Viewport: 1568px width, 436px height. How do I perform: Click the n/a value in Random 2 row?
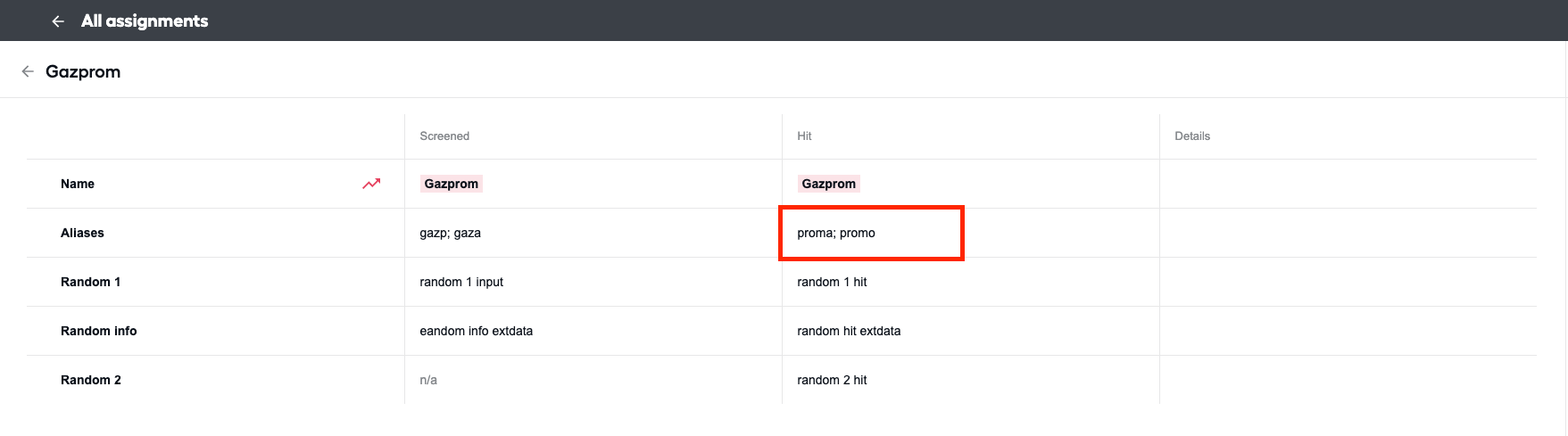click(x=428, y=380)
